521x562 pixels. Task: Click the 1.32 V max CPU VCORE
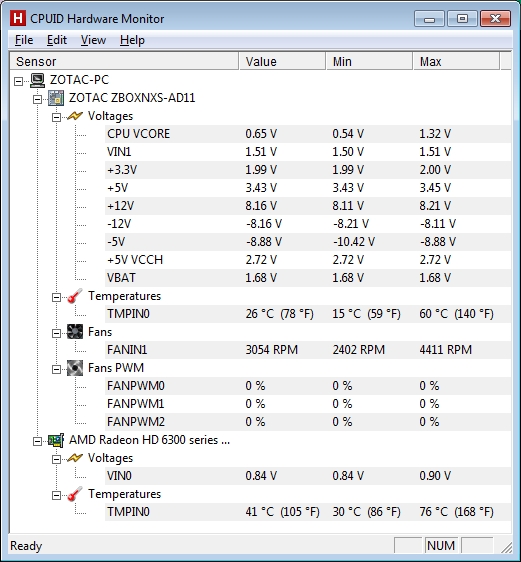tap(435, 134)
